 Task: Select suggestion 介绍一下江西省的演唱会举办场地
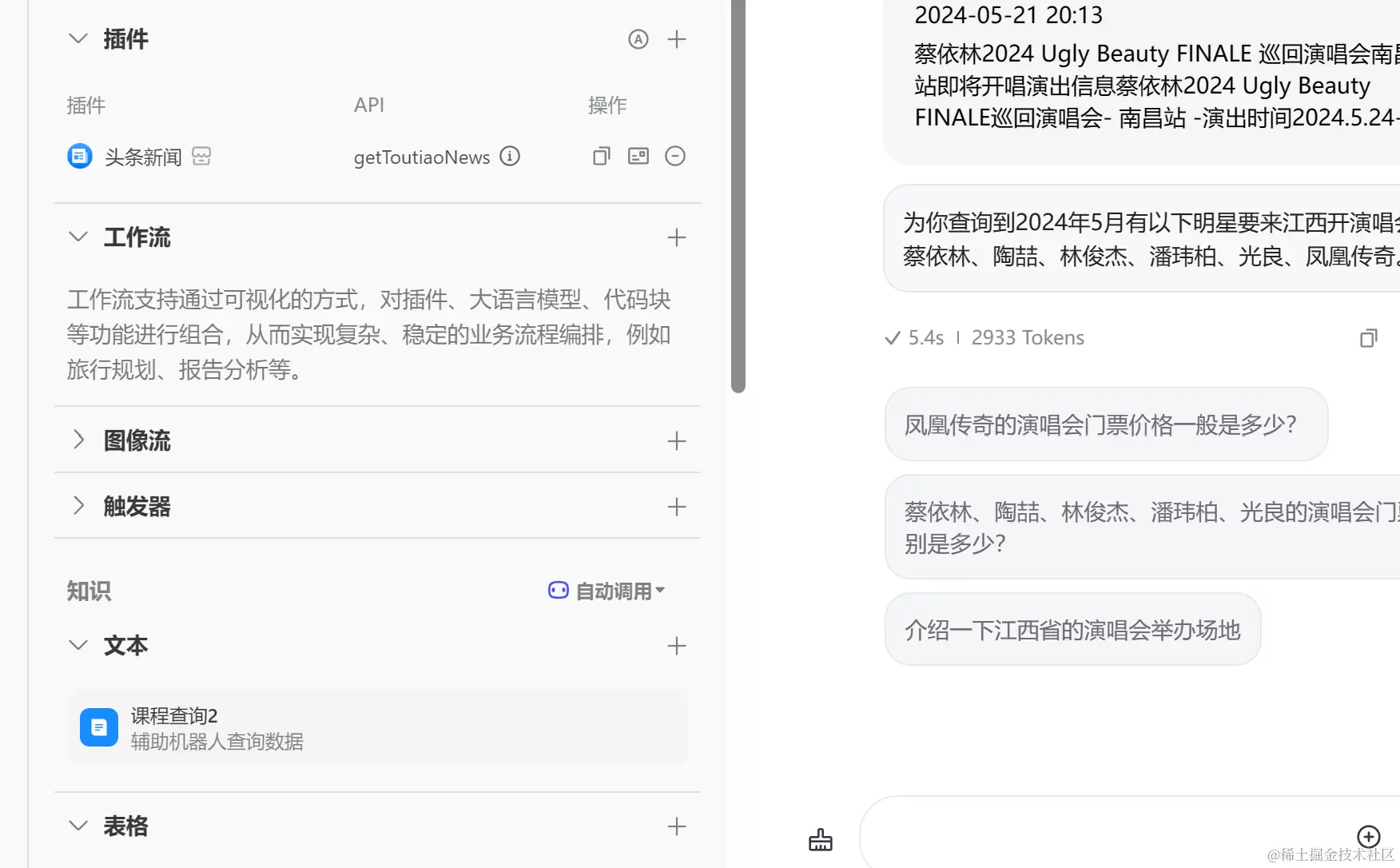1073,630
